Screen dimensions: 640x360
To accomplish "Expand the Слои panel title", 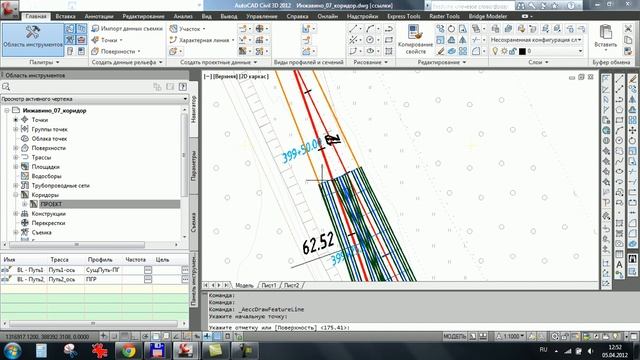I will pyautogui.click(x=538, y=62).
